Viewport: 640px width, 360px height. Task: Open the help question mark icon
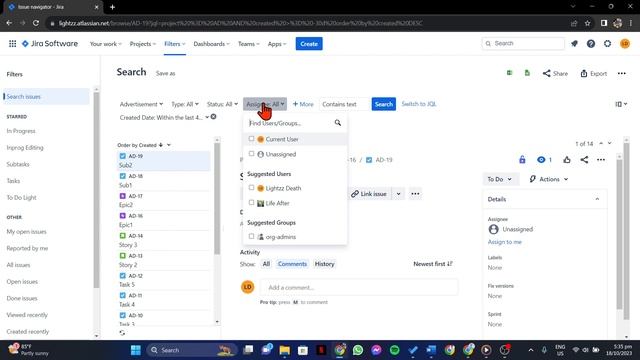pos(591,43)
